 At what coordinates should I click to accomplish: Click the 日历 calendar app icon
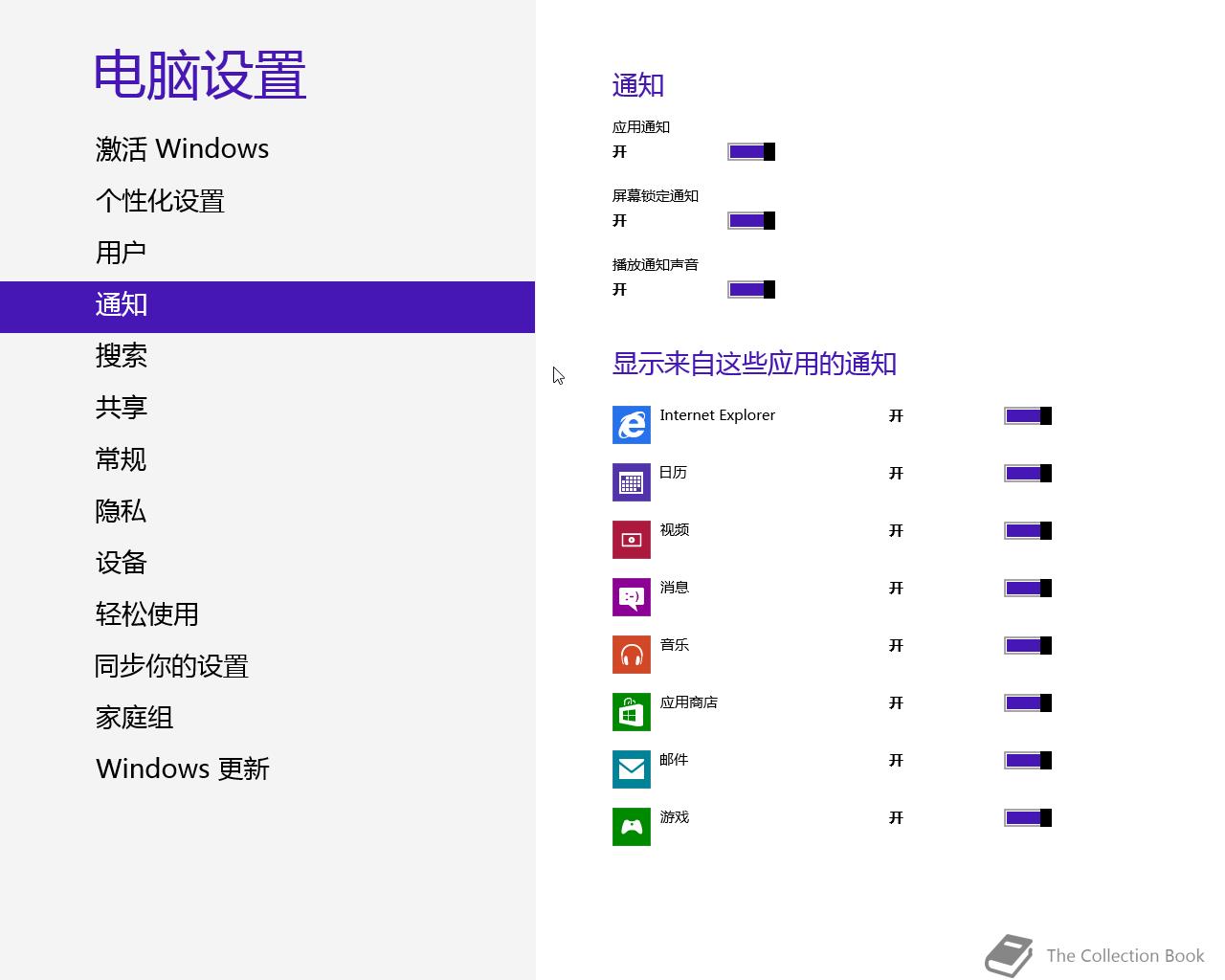click(632, 482)
